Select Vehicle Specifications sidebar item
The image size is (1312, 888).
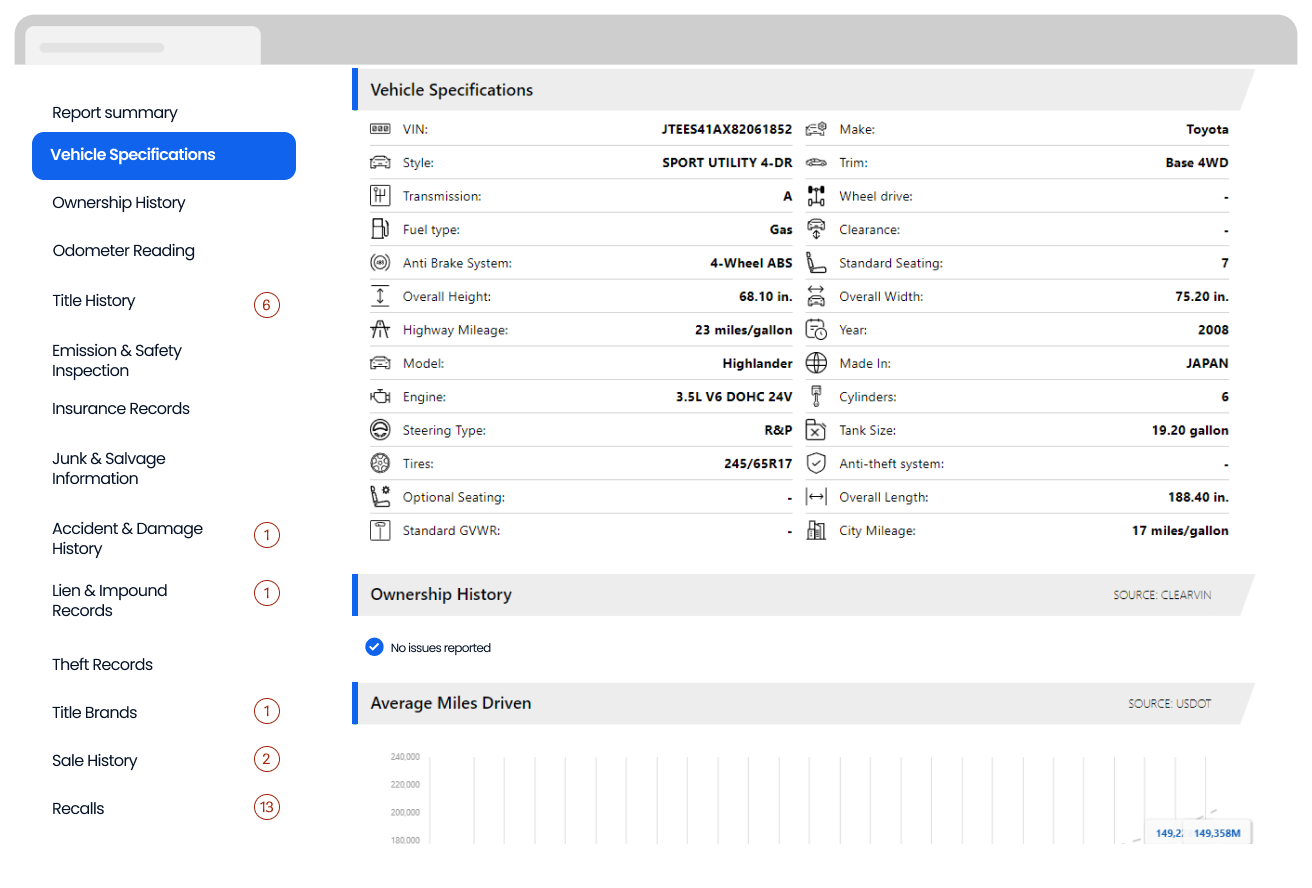tap(164, 155)
